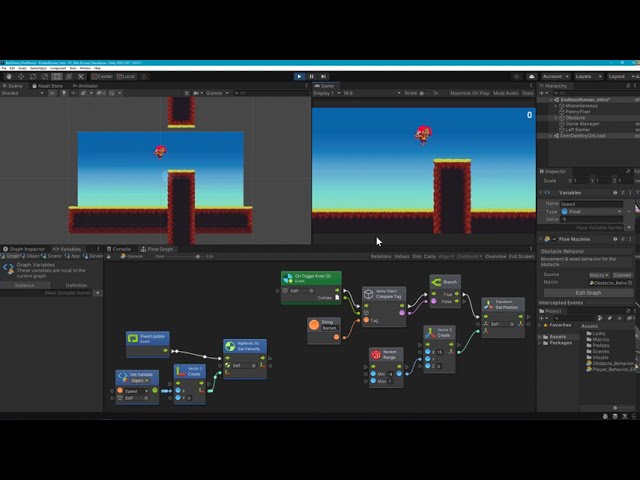The width and height of the screenshot is (640, 480).
Task: Switch to the Scene tab
Action: click(x=13, y=86)
